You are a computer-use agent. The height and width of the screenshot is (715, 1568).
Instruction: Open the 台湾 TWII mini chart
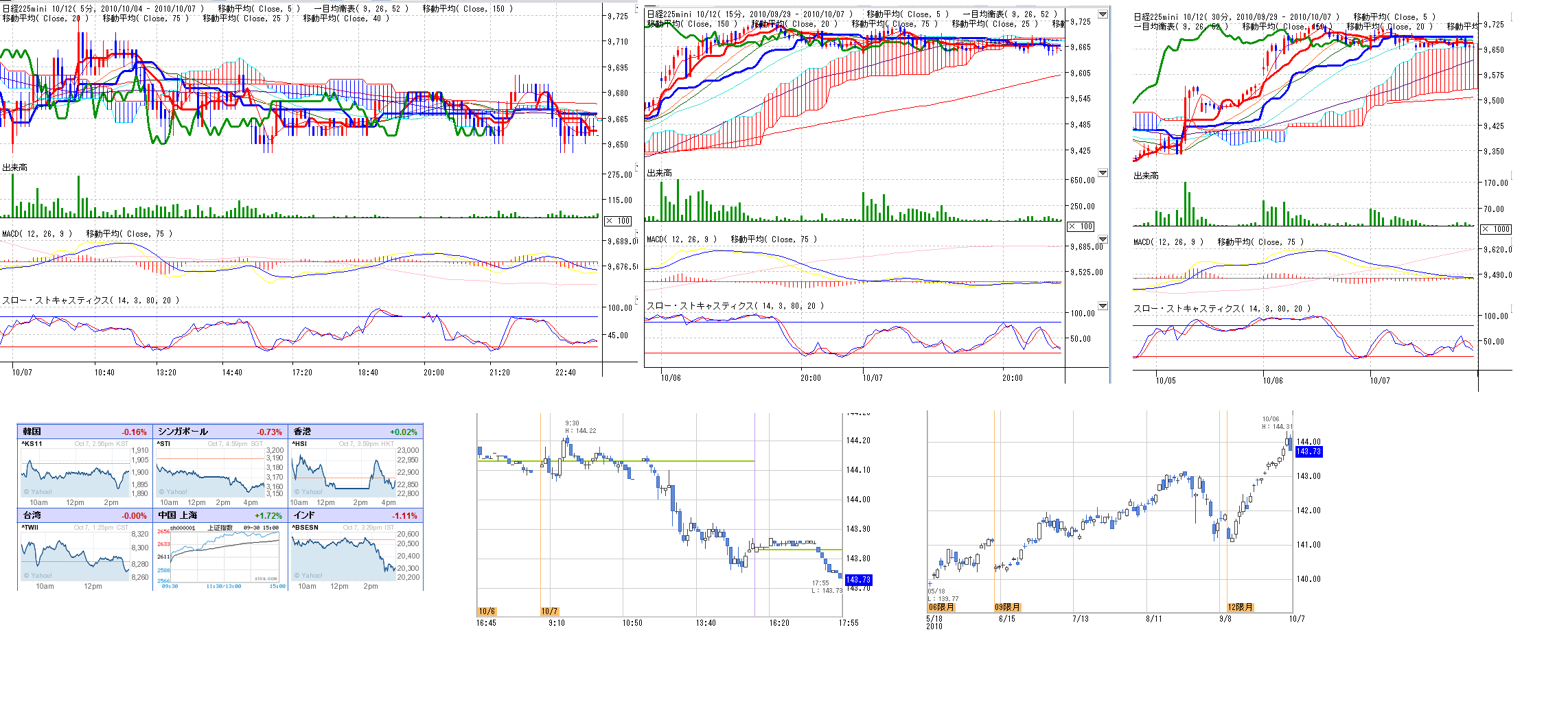tap(76, 557)
